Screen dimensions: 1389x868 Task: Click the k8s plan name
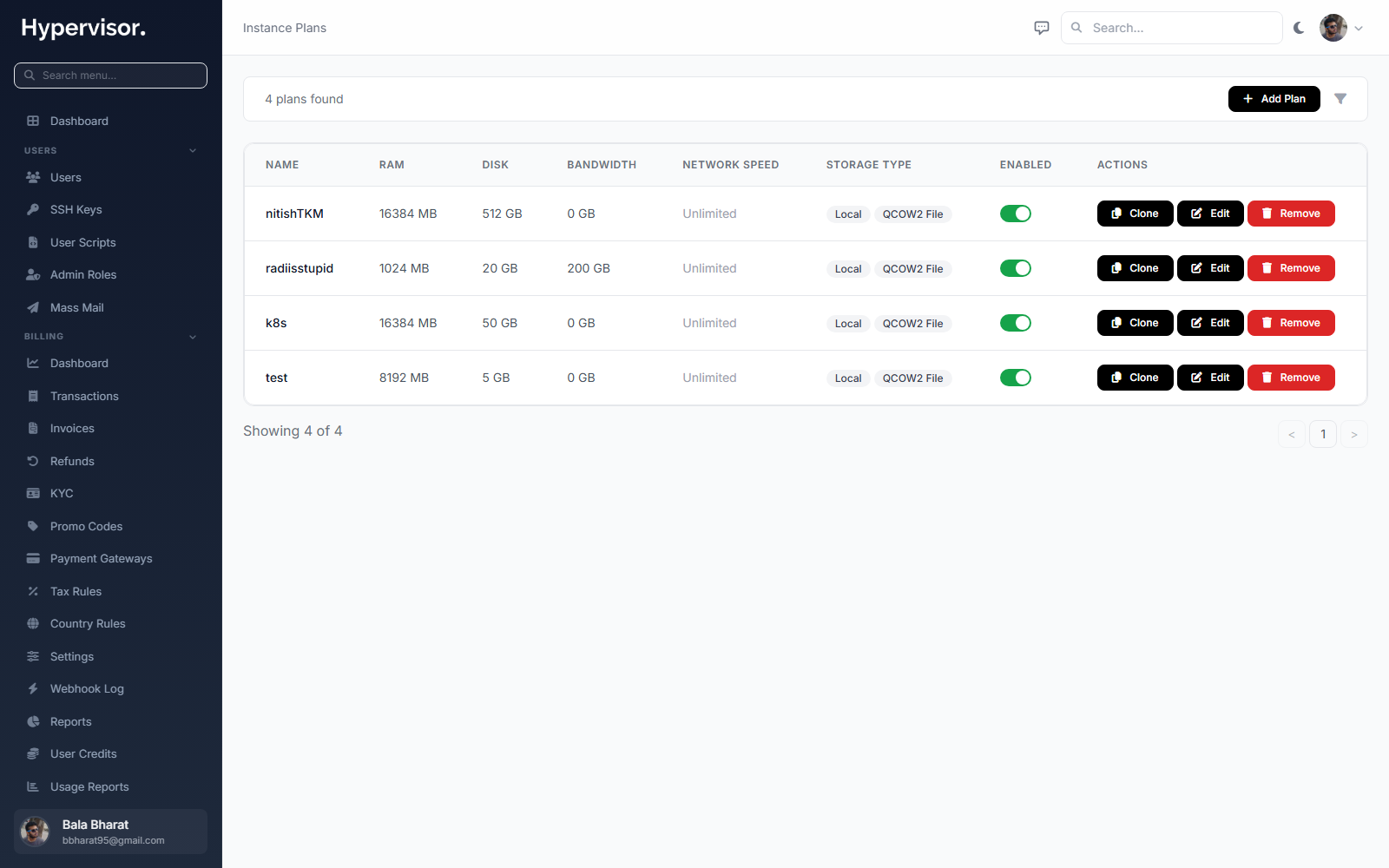(276, 323)
